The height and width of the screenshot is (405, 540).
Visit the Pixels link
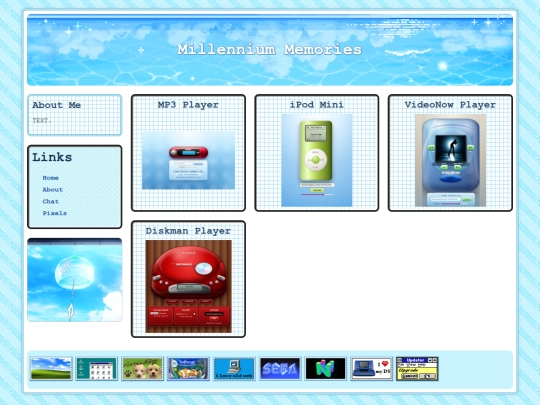(x=54, y=213)
